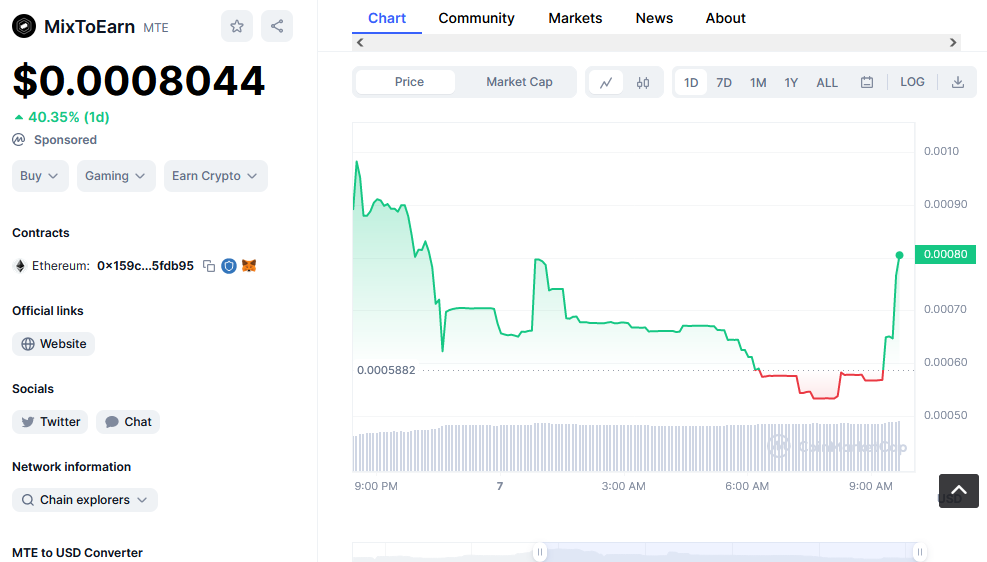
Task: Open the Gaming dropdown
Action: click(116, 176)
